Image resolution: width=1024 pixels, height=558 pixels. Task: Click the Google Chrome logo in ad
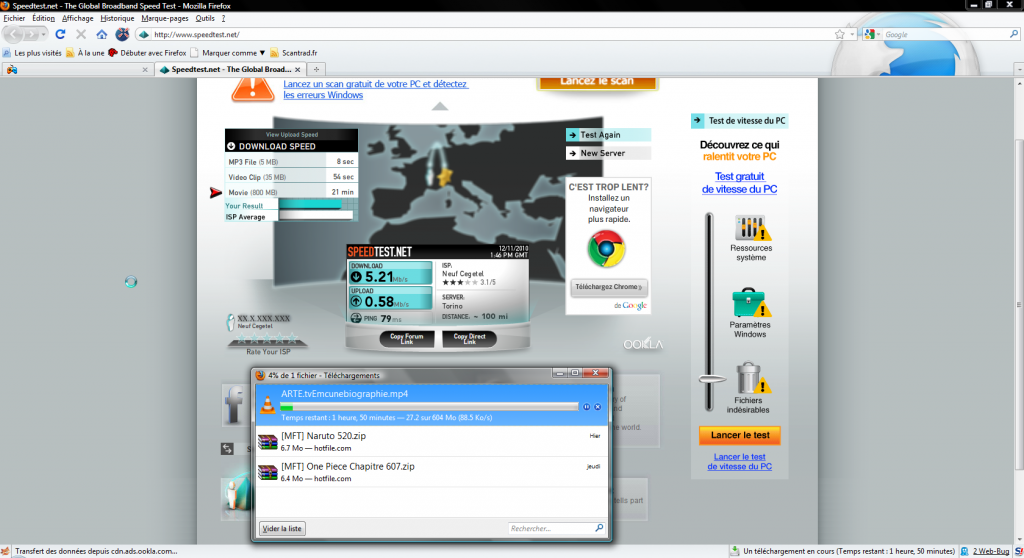pos(606,249)
